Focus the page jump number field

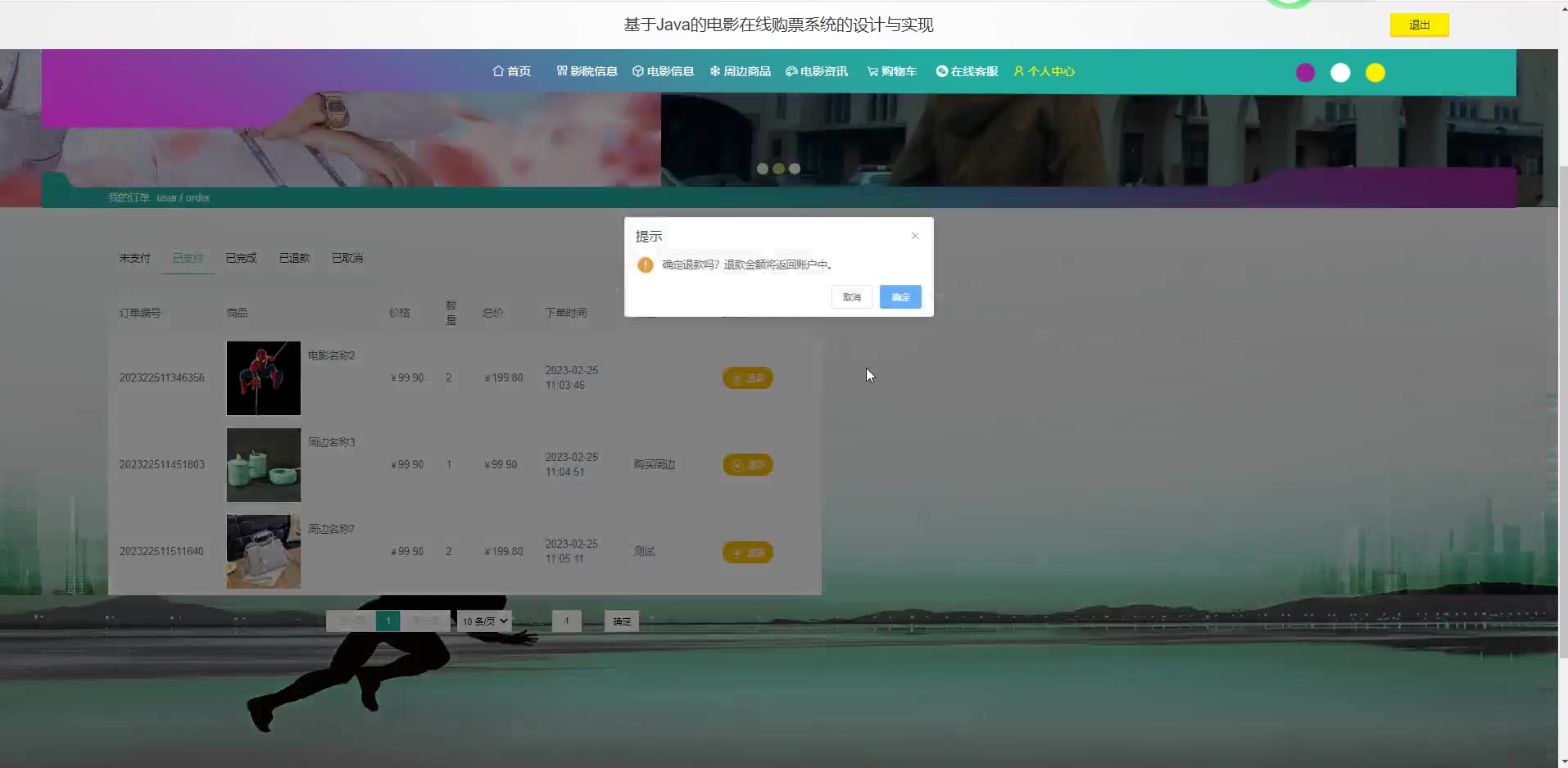coord(567,621)
